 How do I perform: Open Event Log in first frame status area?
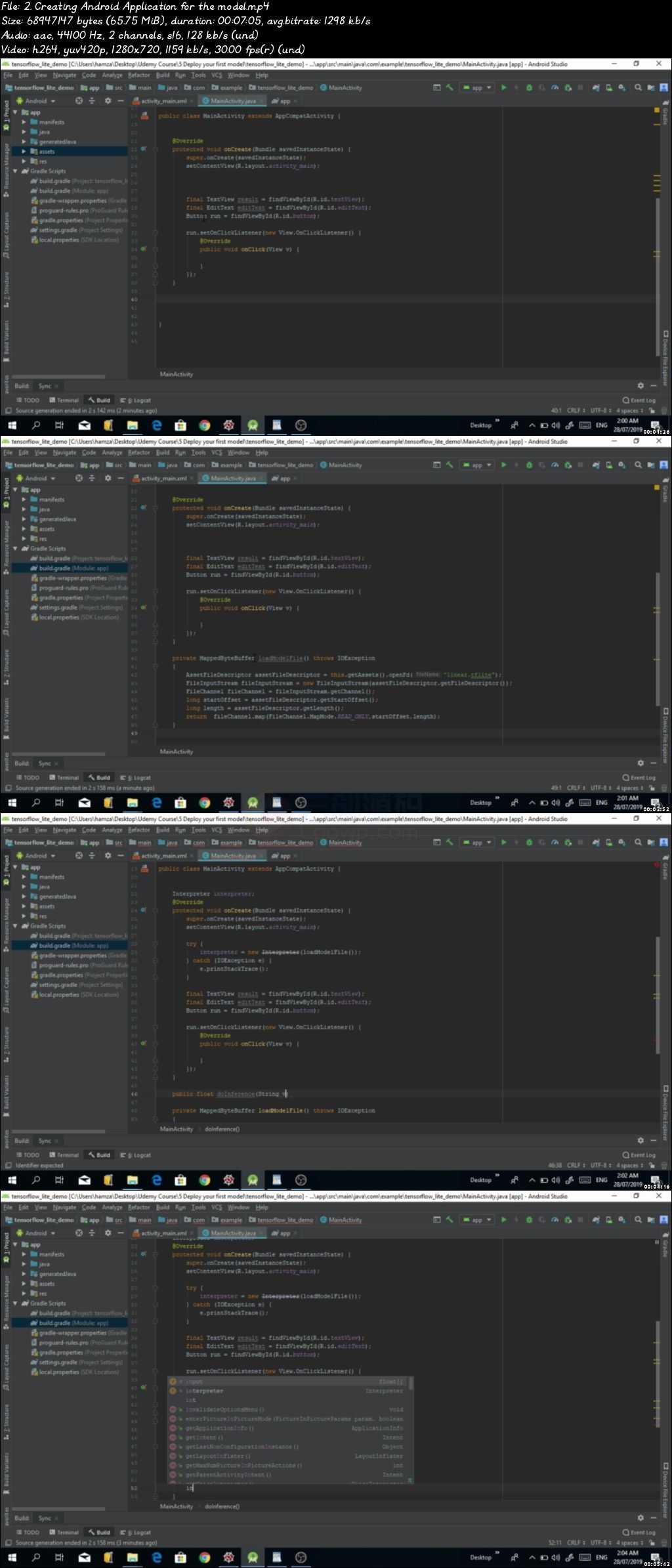pos(639,400)
